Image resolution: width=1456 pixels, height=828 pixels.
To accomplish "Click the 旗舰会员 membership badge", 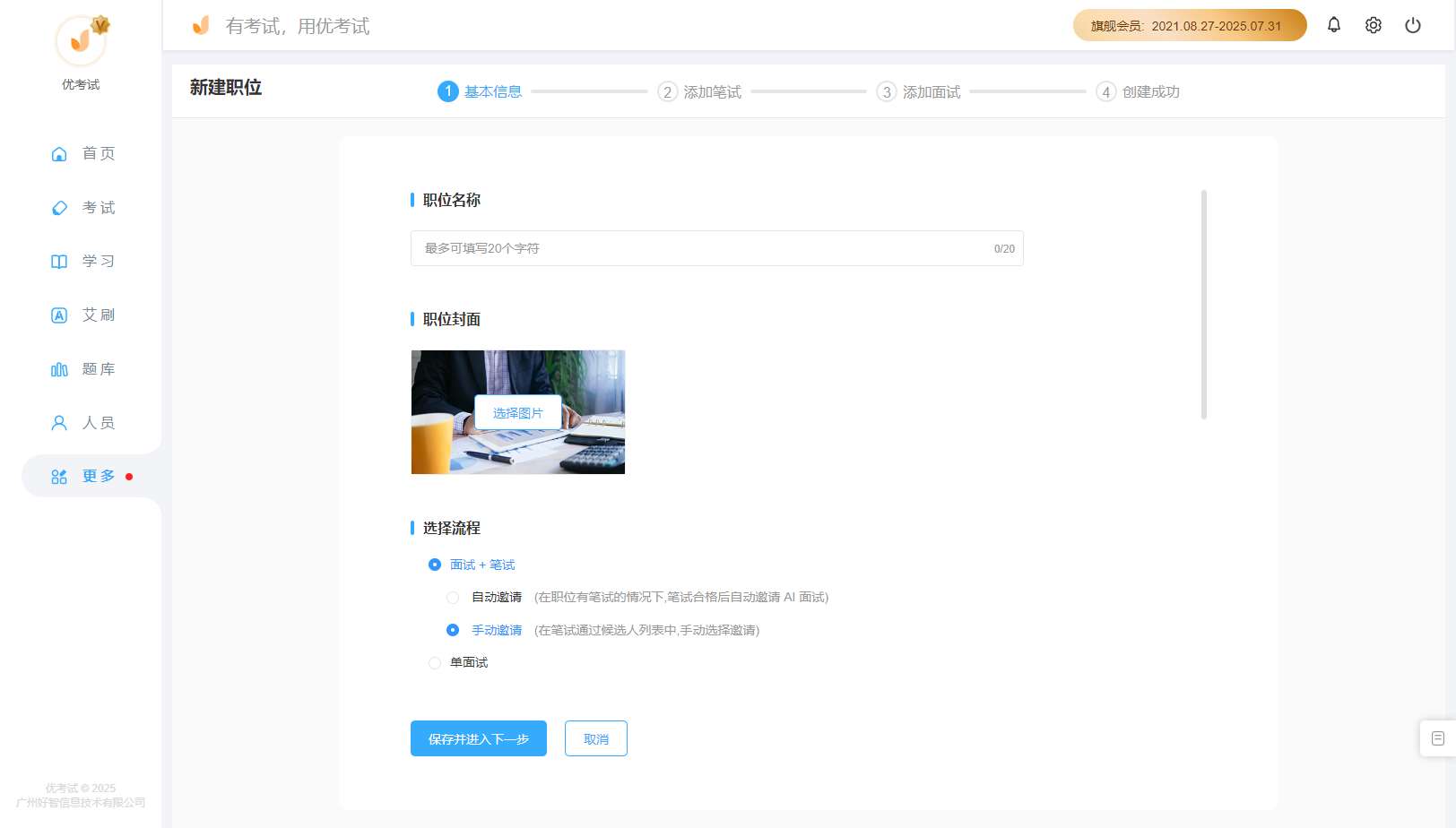I will [x=1190, y=25].
